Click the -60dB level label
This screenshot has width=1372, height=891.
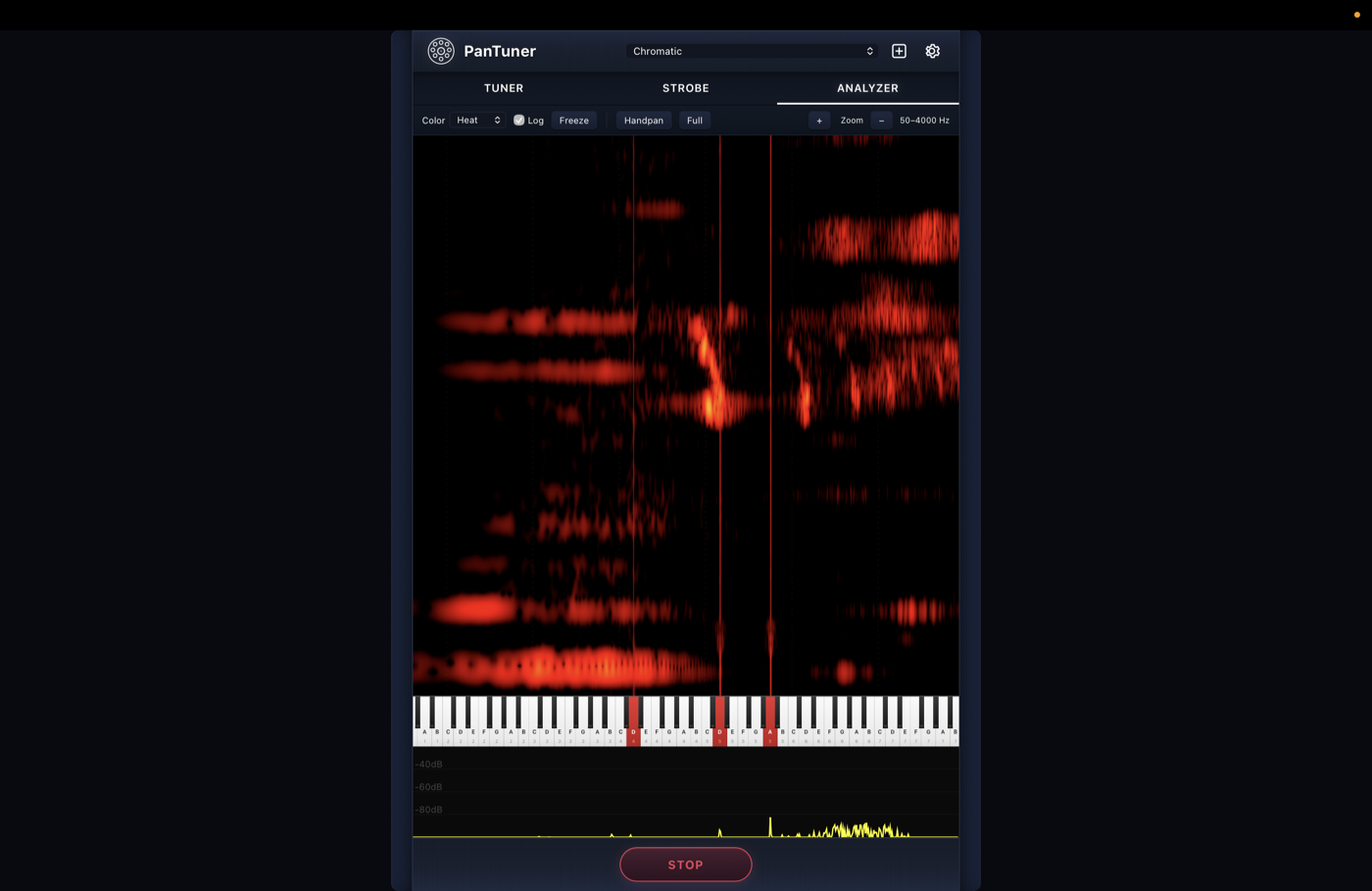point(428,787)
